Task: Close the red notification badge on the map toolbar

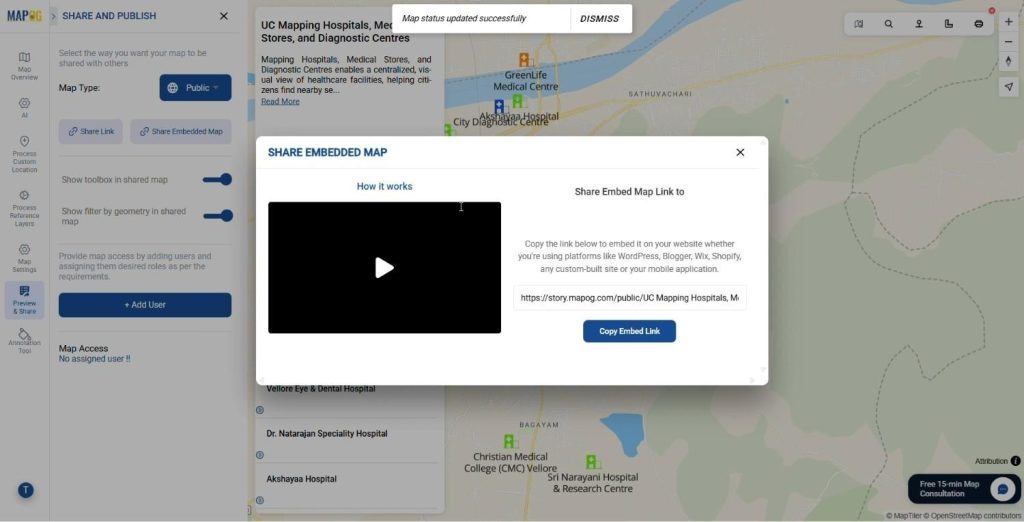Action: (991, 10)
